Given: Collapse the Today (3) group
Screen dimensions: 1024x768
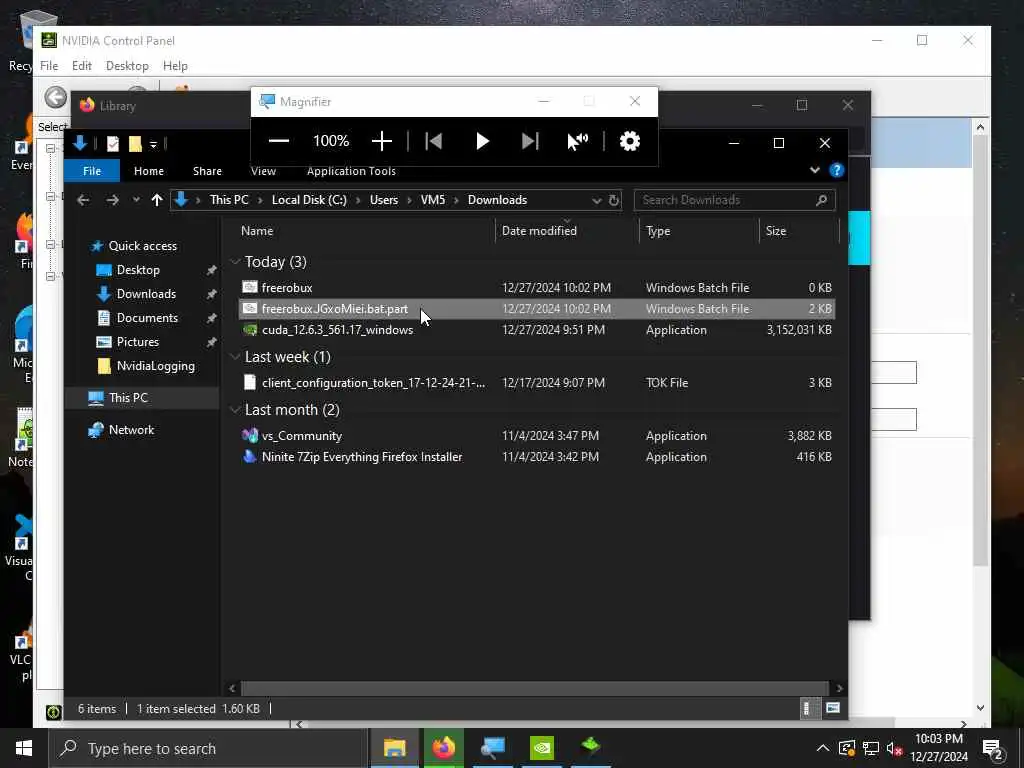Looking at the screenshot, I should pyautogui.click(x=234, y=262).
